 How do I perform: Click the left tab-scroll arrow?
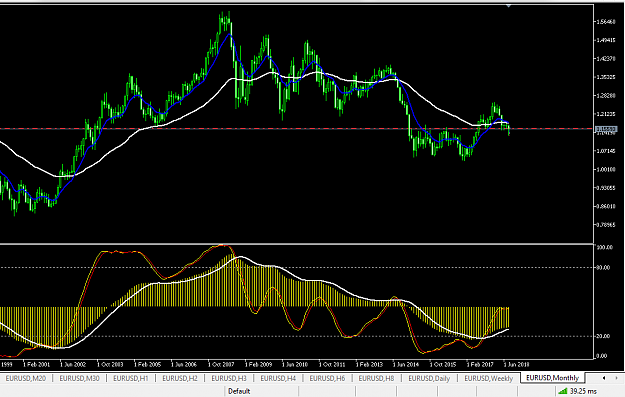604,377
